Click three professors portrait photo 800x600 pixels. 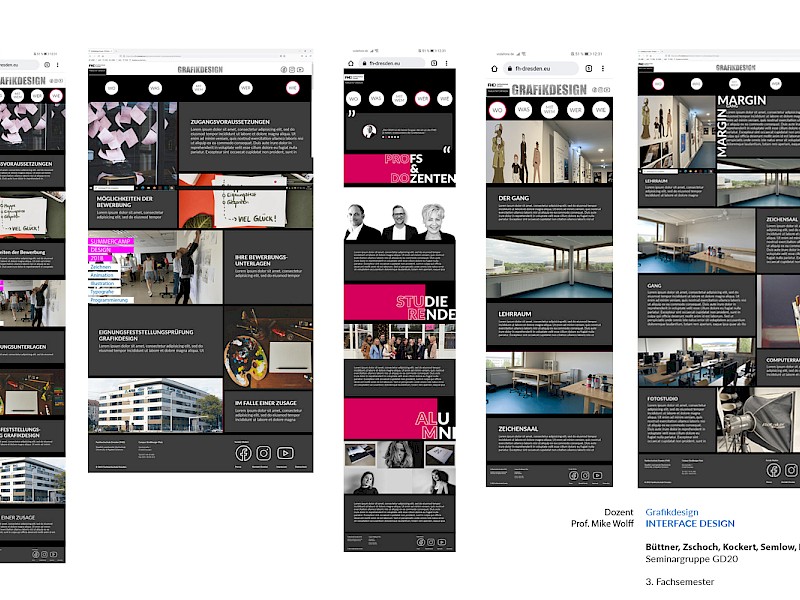click(x=399, y=222)
